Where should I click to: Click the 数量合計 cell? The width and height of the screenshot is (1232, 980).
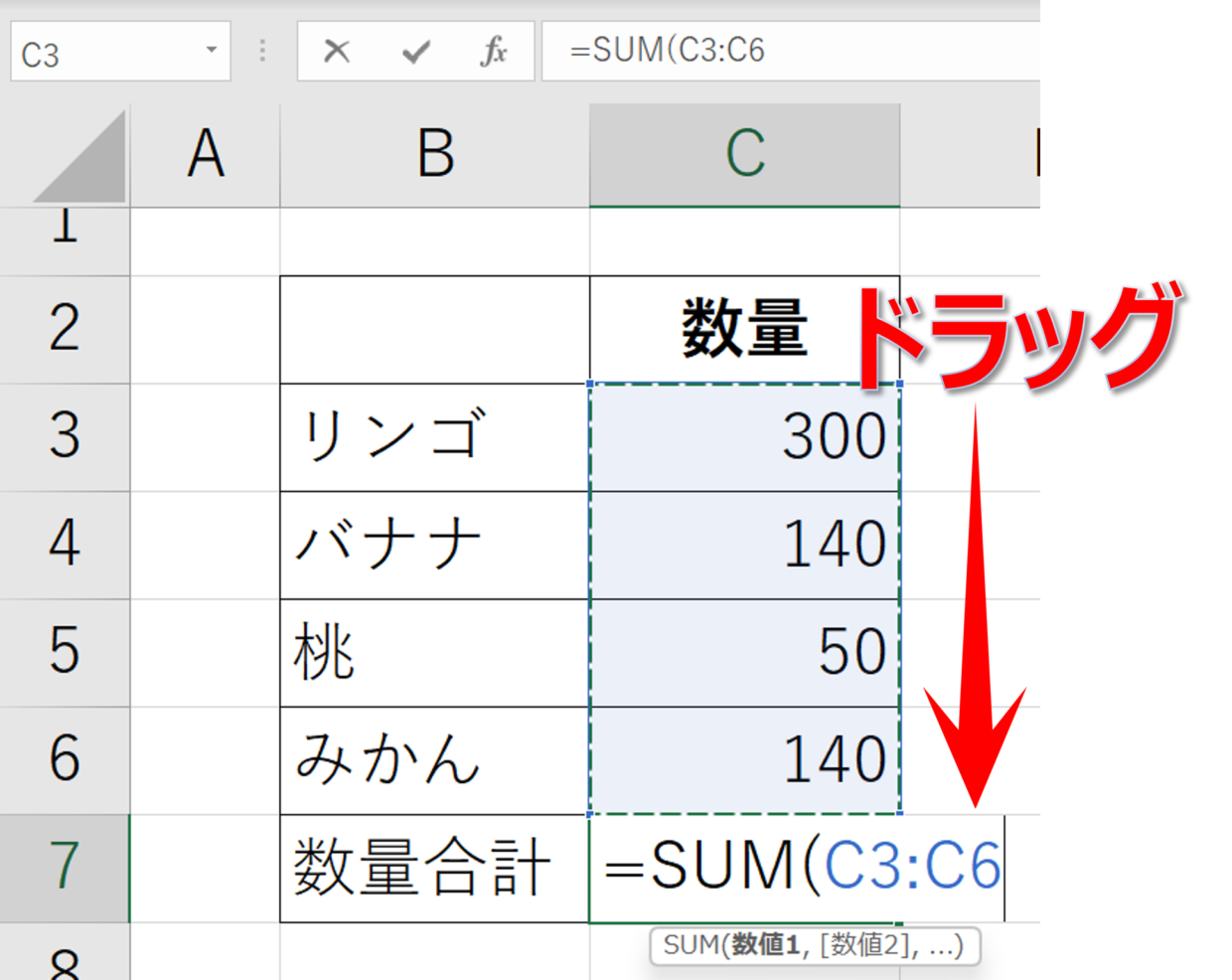[435, 868]
